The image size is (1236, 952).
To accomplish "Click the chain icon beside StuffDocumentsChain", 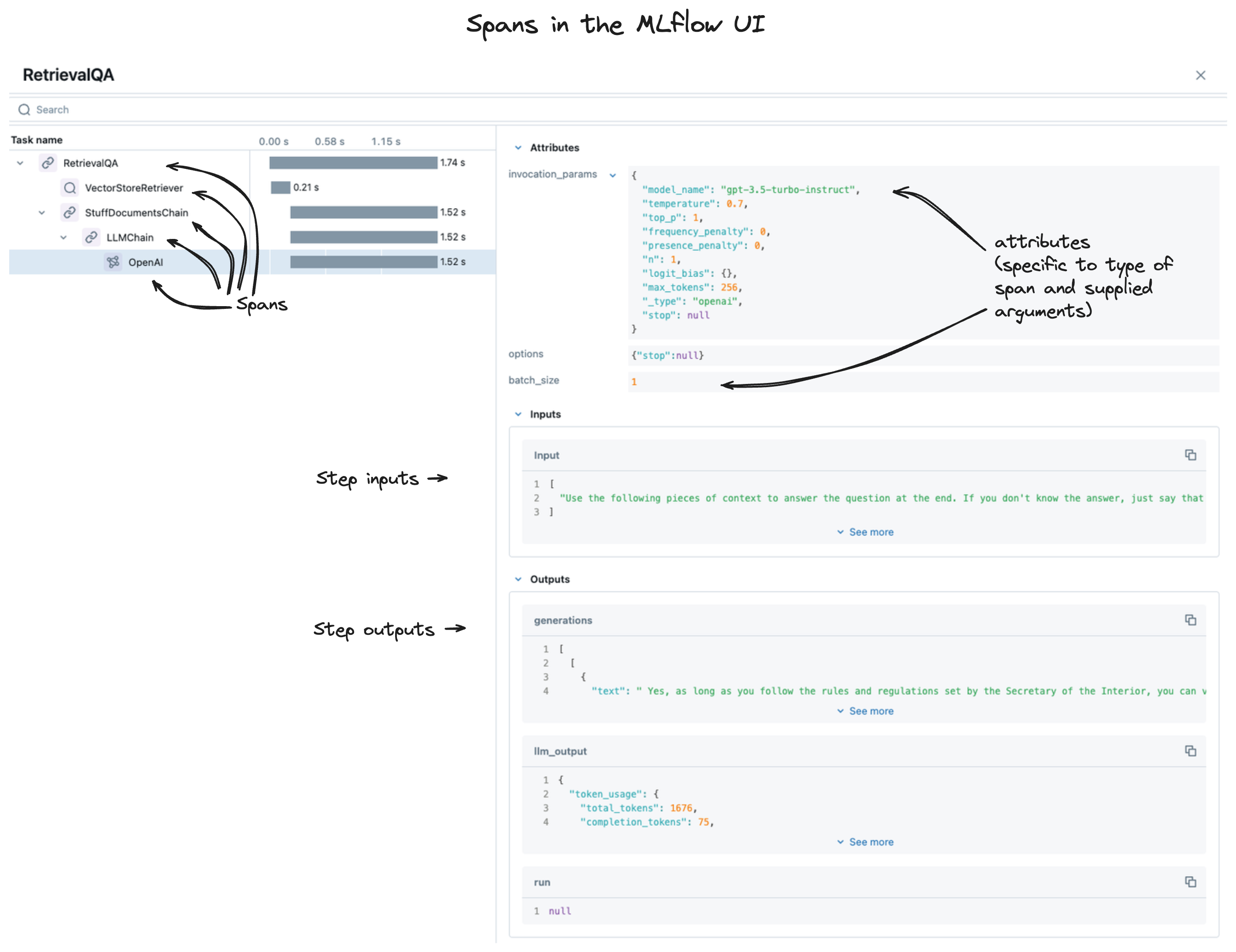I will pos(70,213).
